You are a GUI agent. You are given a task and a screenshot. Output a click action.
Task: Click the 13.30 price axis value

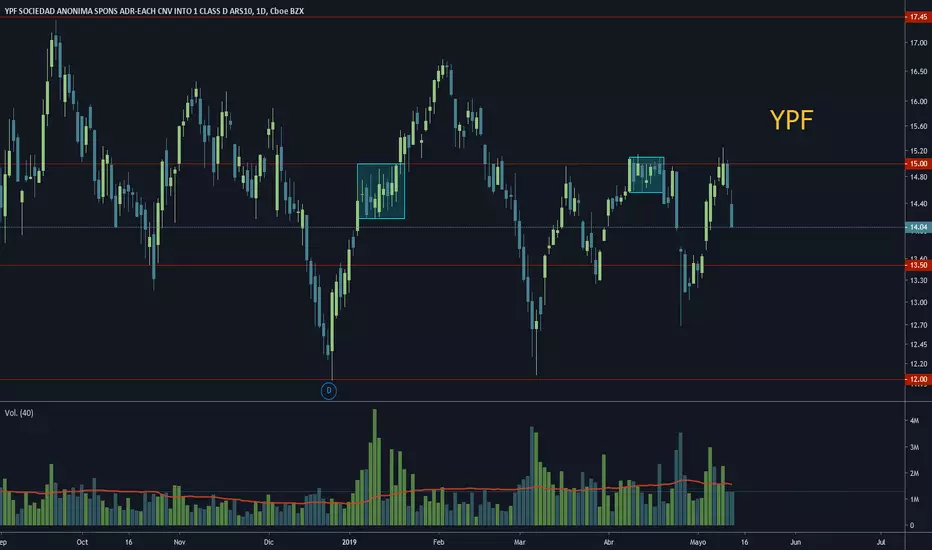click(x=918, y=280)
